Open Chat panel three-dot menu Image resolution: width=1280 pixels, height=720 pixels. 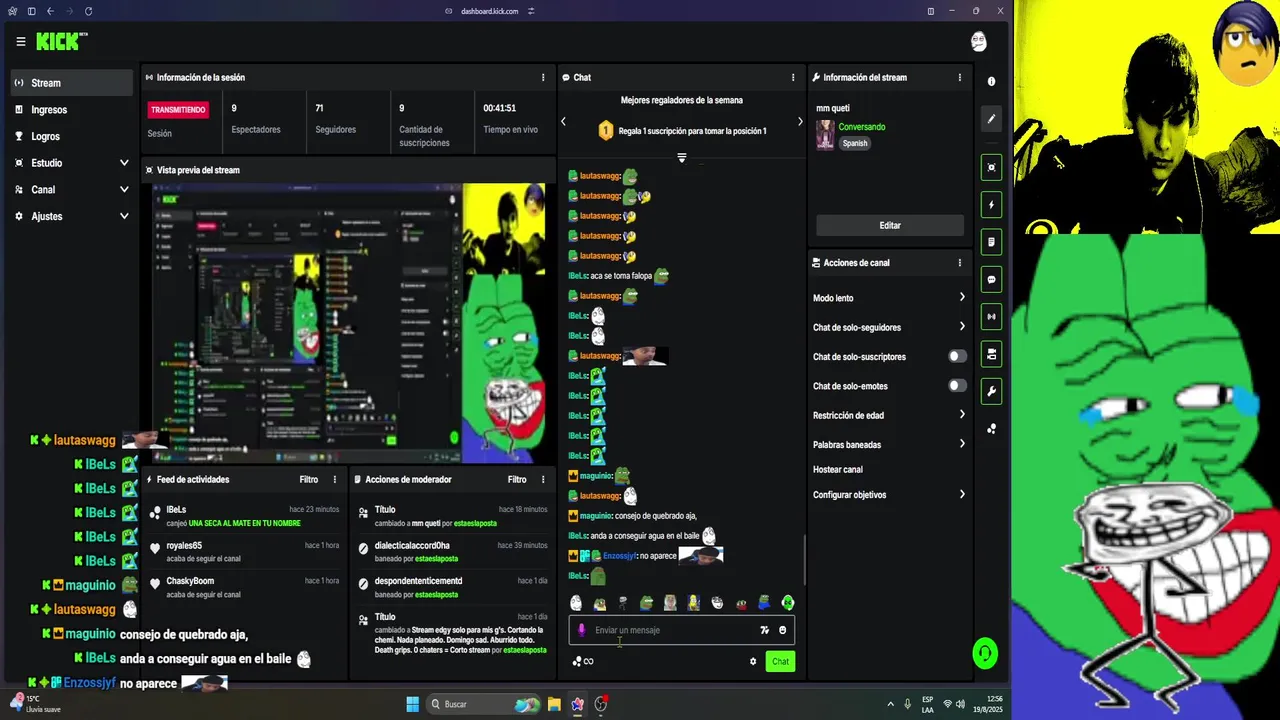(x=793, y=77)
